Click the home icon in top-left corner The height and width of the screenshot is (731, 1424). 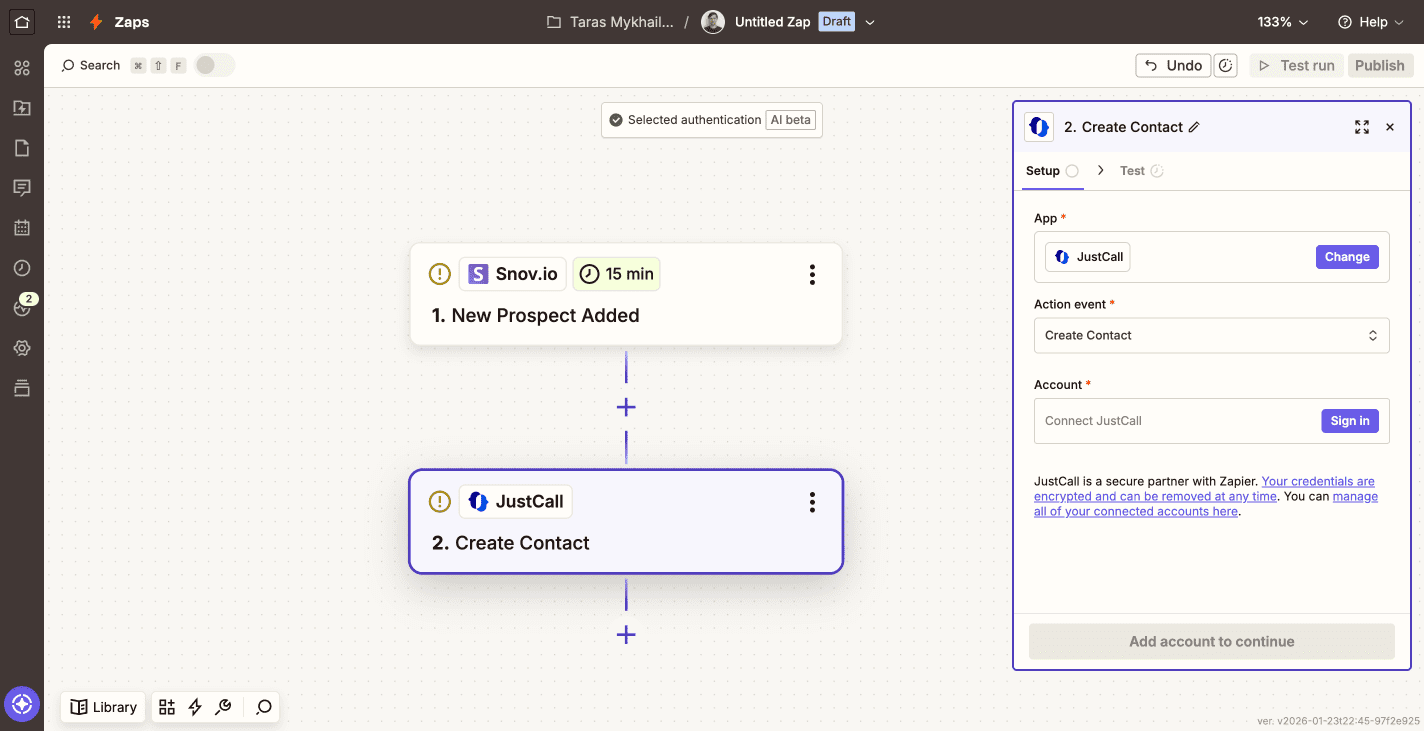pyautogui.click(x=22, y=21)
